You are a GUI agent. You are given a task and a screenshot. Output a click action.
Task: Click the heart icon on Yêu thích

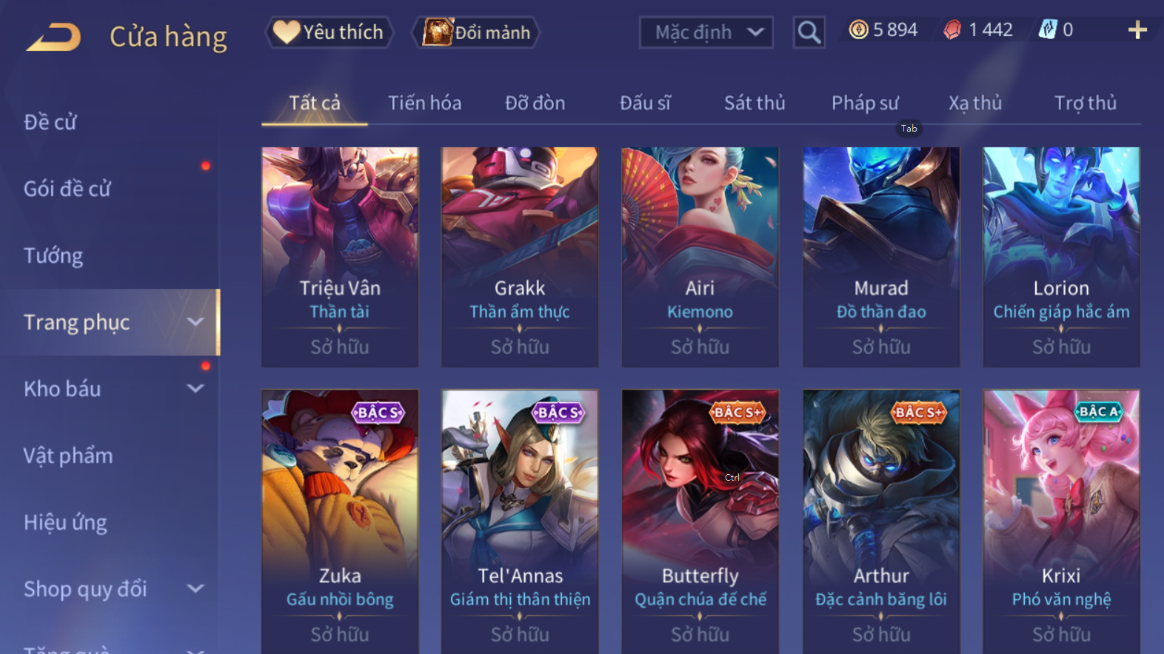[x=286, y=32]
